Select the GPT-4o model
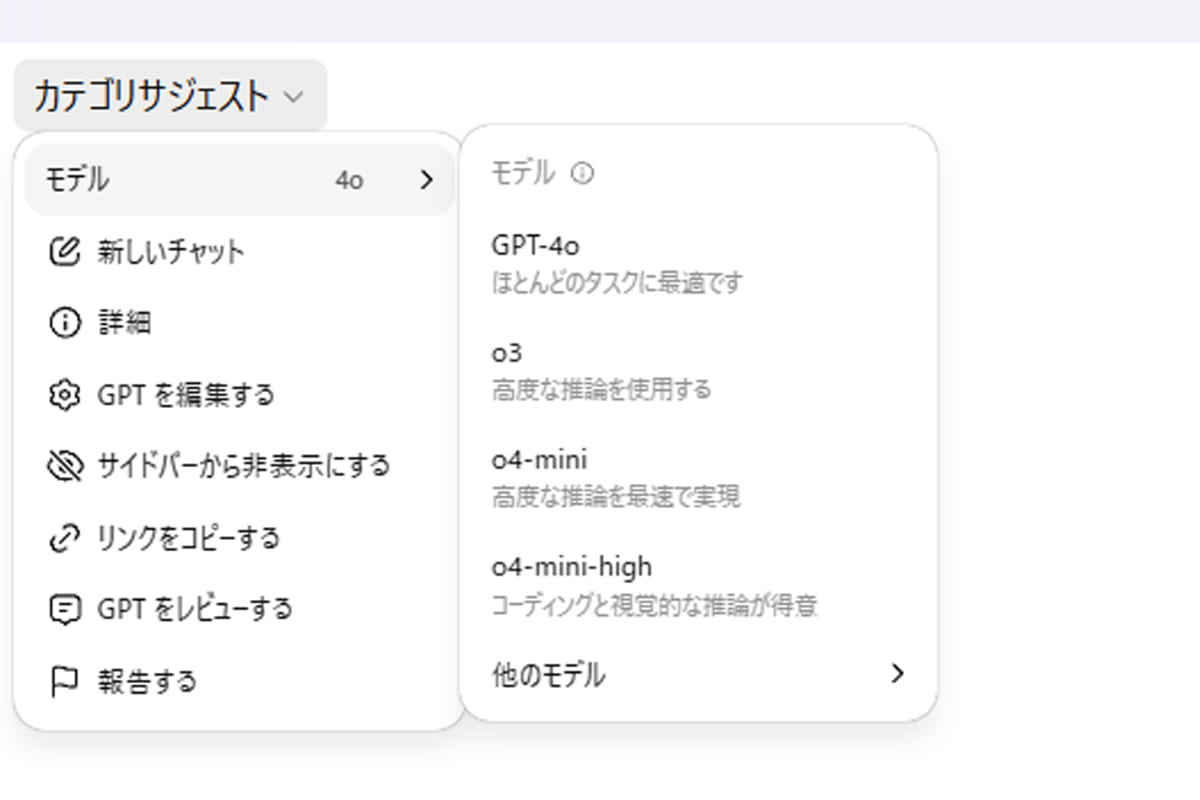Viewport: 1200px width, 800px height. [x=536, y=245]
